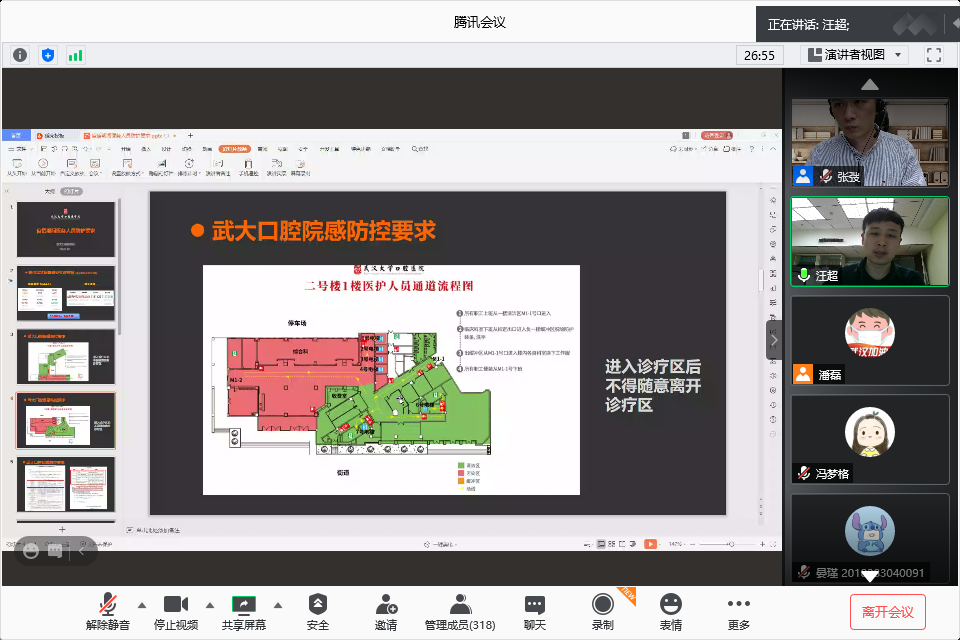The width and height of the screenshot is (960, 640).
Task: Select 潘磊's participant tile
Action: pyautogui.click(x=870, y=341)
